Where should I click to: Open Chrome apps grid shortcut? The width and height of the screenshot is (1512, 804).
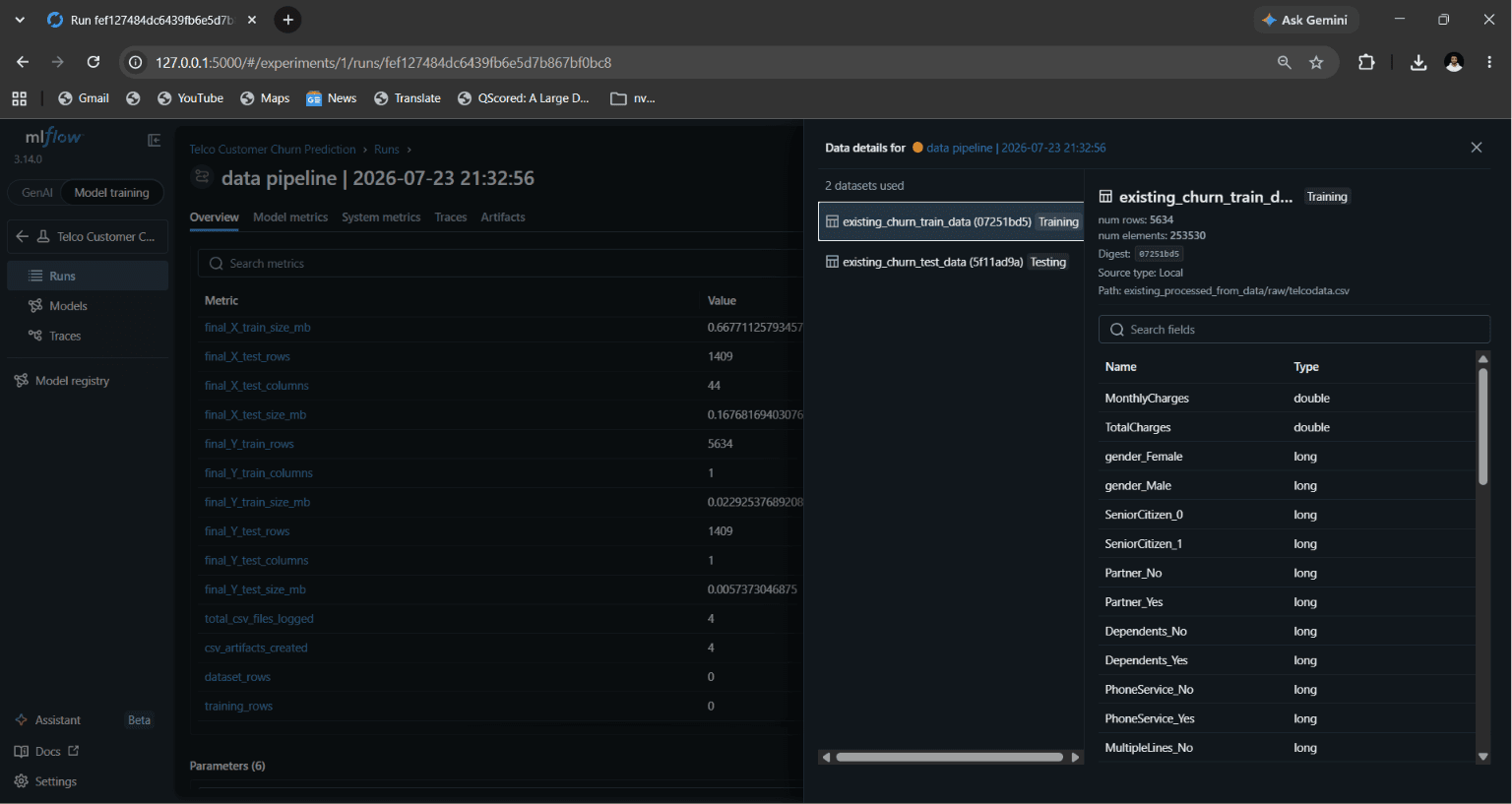point(19,98)
